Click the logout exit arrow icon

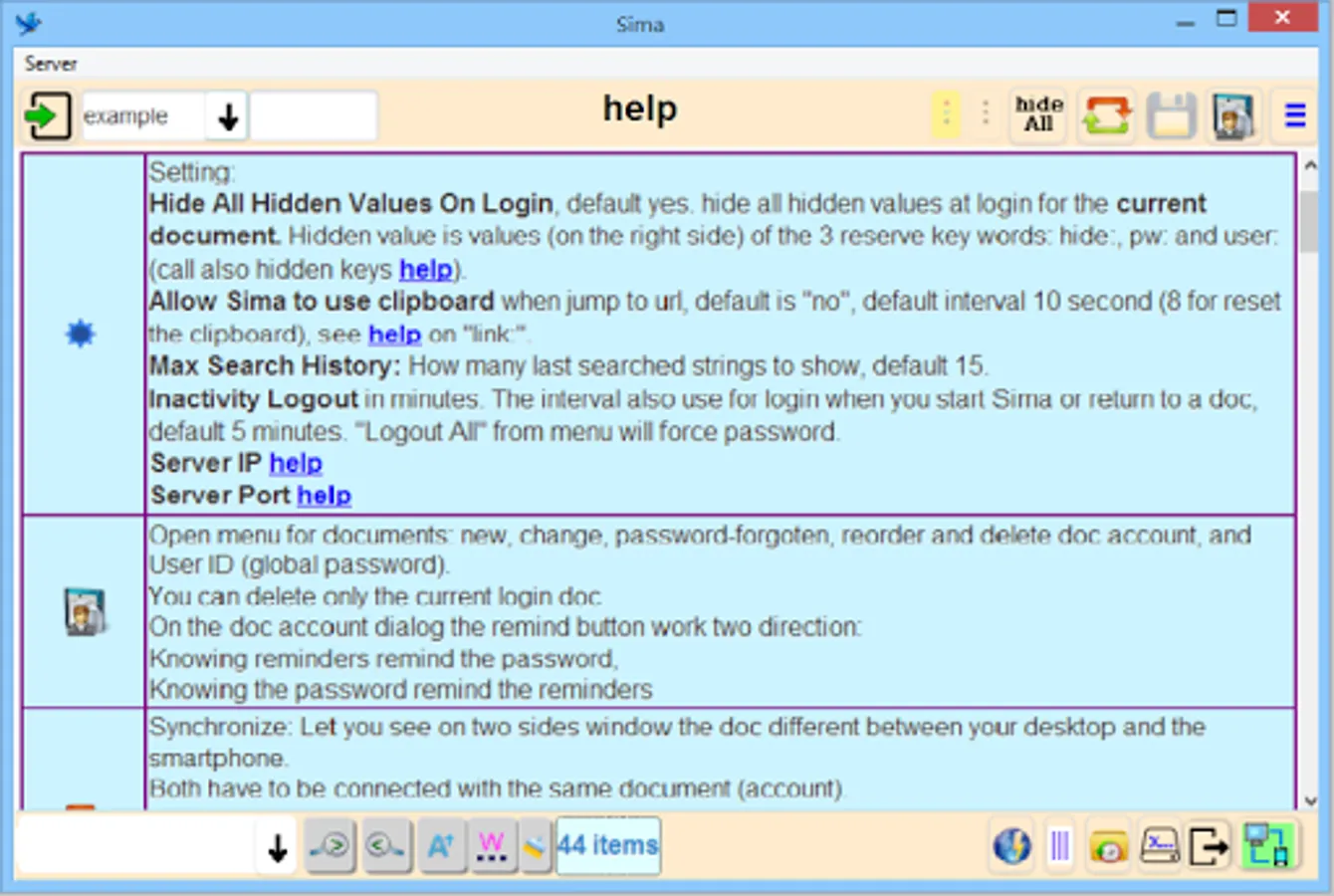[x=1210, y=846]
